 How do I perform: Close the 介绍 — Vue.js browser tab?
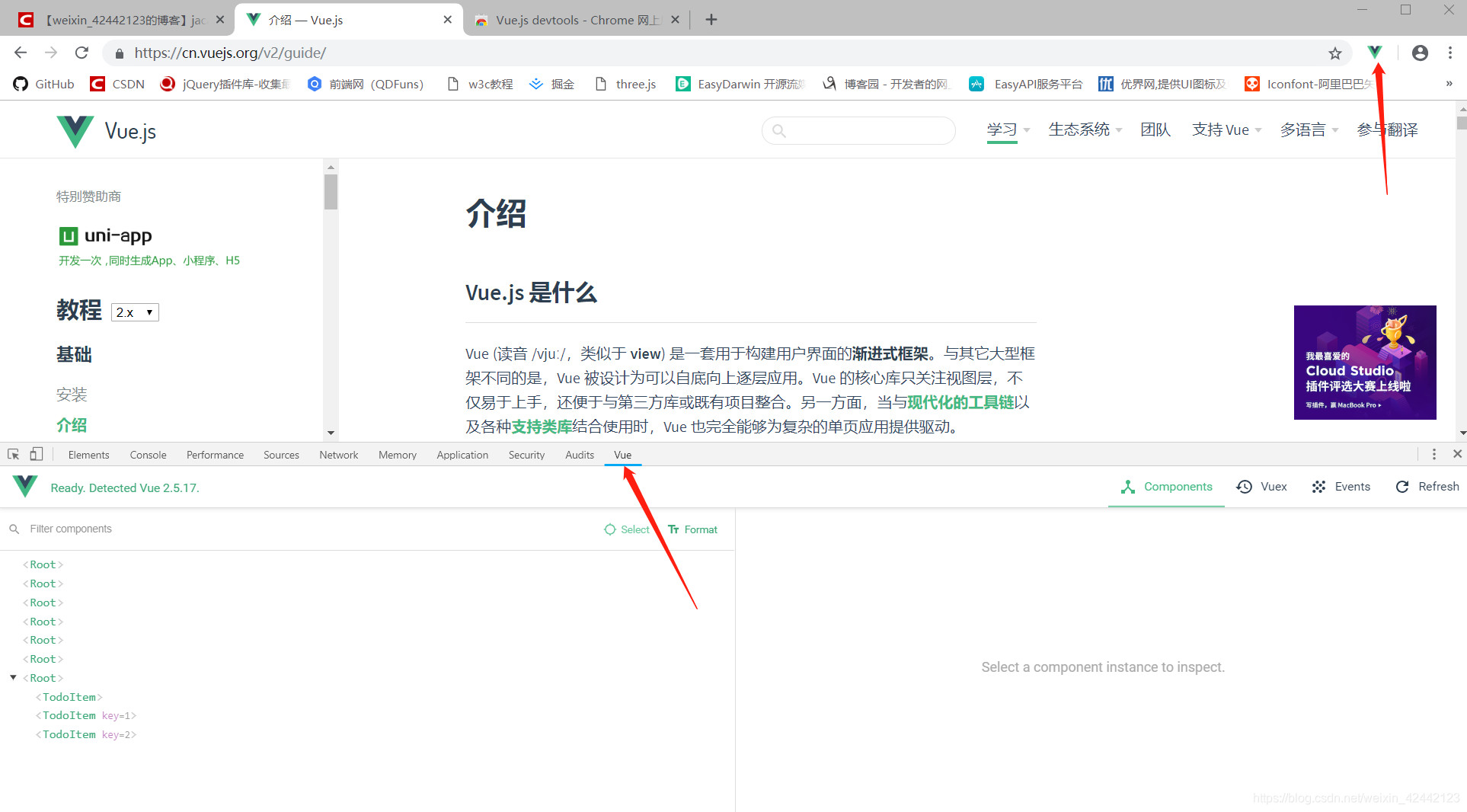coord(447,20)
